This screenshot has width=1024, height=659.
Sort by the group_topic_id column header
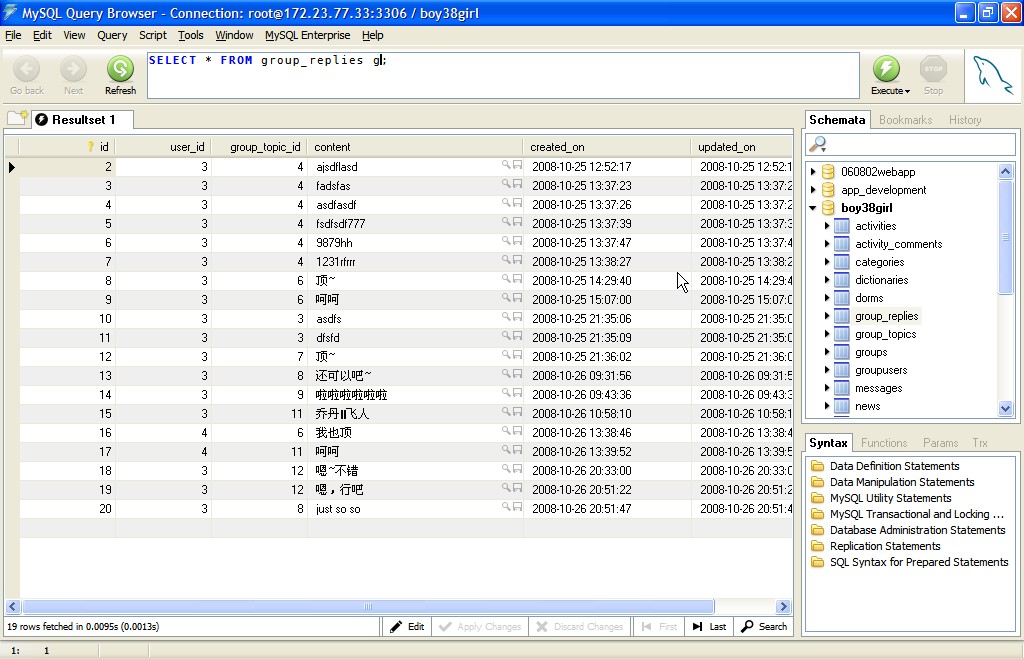pos(259,147)
